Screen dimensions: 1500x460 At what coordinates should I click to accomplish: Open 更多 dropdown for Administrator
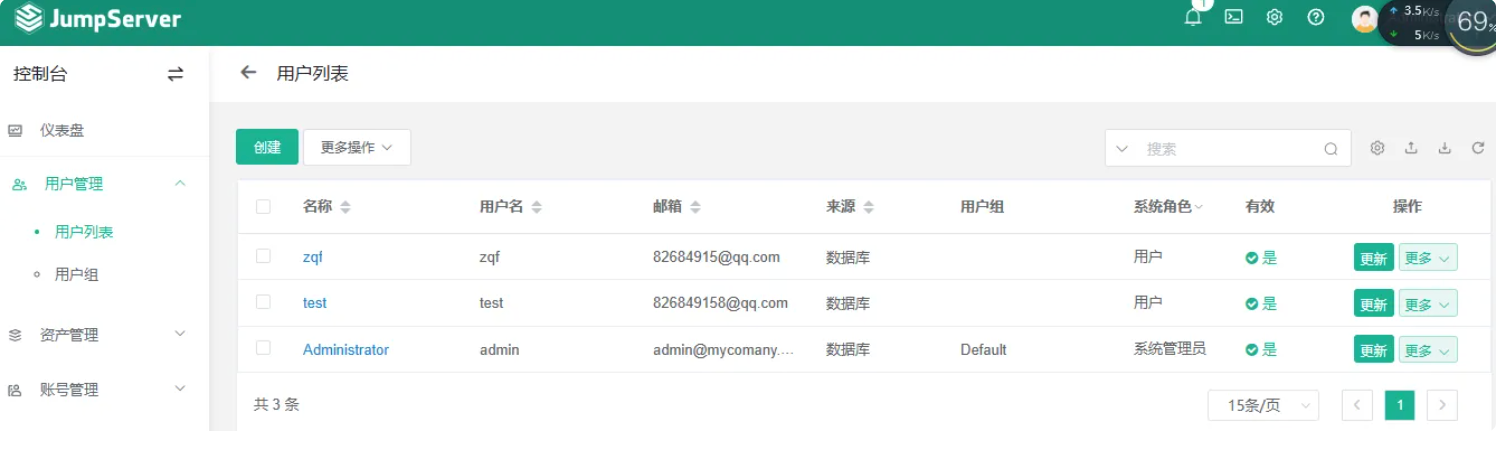pyautogui.click(x=1427, y=350)
